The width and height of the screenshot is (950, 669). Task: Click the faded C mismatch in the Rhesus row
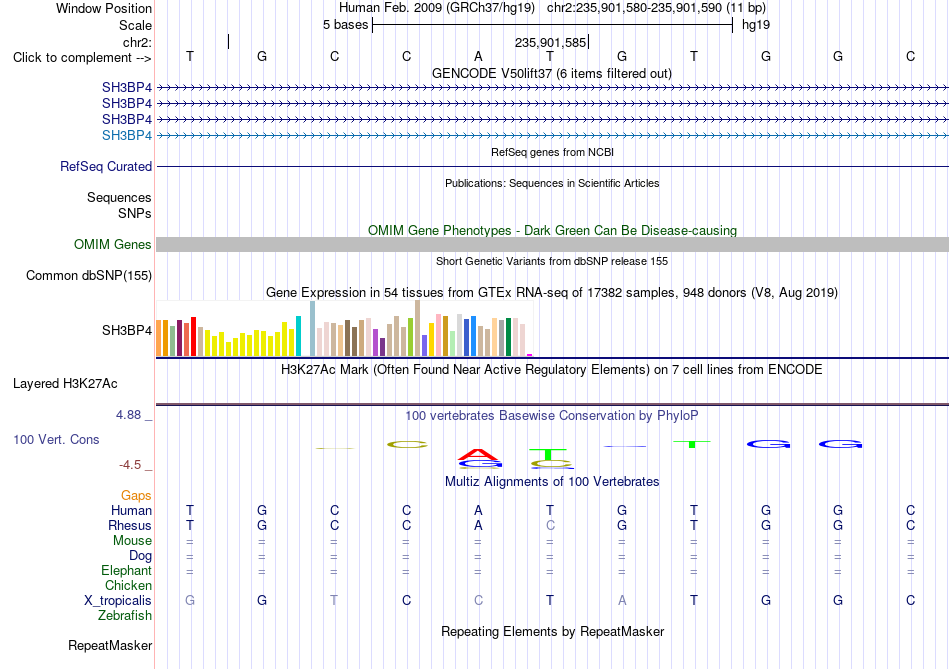(550, 525)
